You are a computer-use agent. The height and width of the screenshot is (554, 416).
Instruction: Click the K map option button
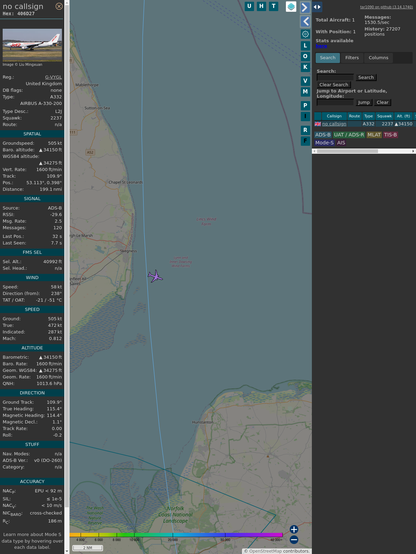pyautogui.click(x=305, y=67)
